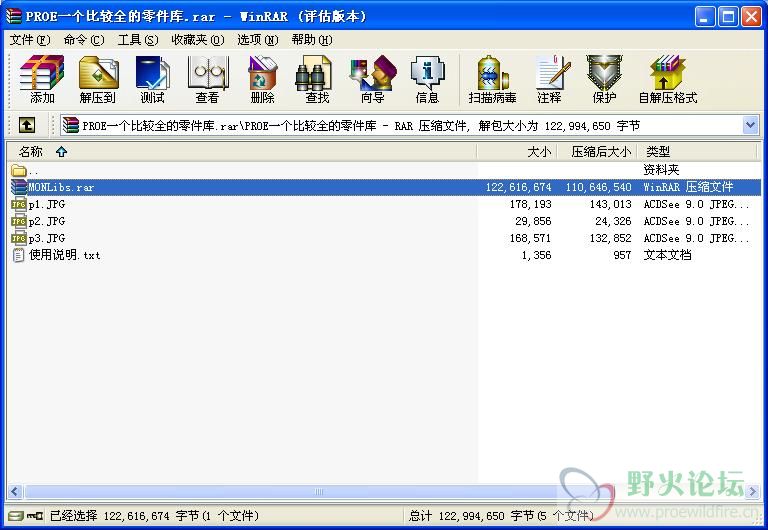Expand the address path dropdown arrow

pyautogui.click(x=750, y=125)
